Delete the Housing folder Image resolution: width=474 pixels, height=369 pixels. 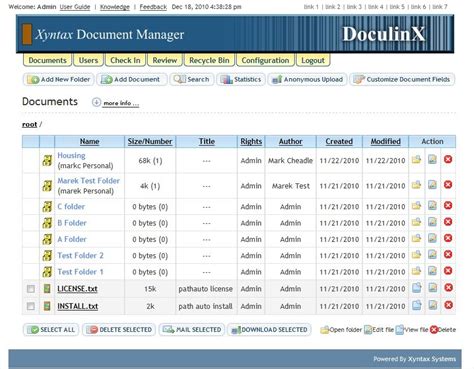coord(448,160)
